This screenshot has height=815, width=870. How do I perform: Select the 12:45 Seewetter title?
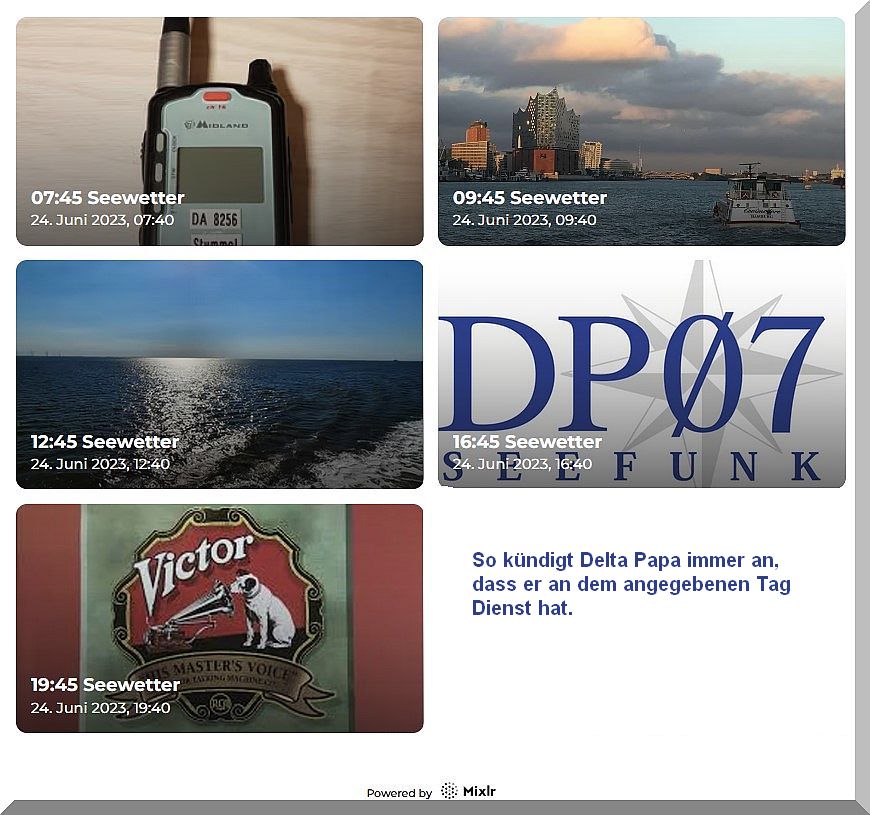point(104,442)
